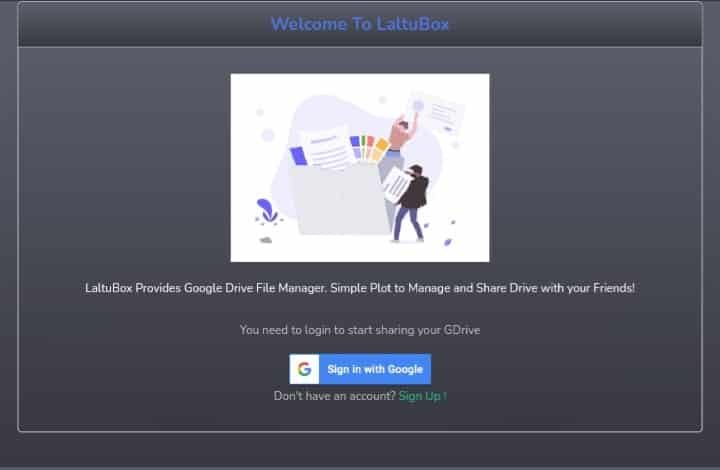Click the Welcome To LaltuBox heading
Screen dimensions: 720x470
[360, 24]
